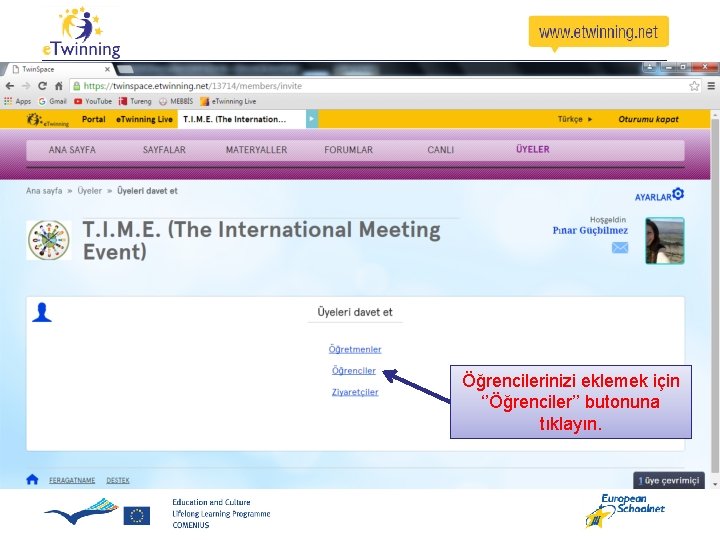This screenshot has height=540, width=720.
Task: Go to ANA SAYFA menu
Action: tap(72, 150)
